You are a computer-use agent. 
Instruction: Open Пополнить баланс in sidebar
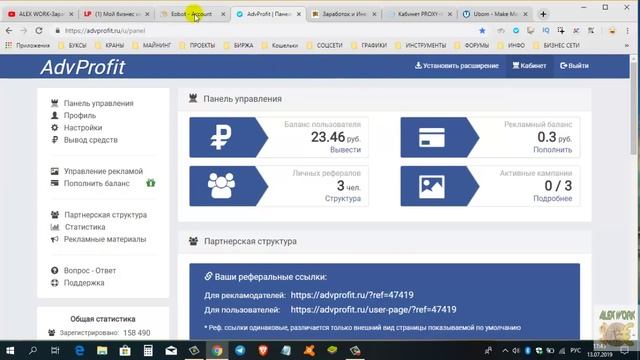pos(90,184)
